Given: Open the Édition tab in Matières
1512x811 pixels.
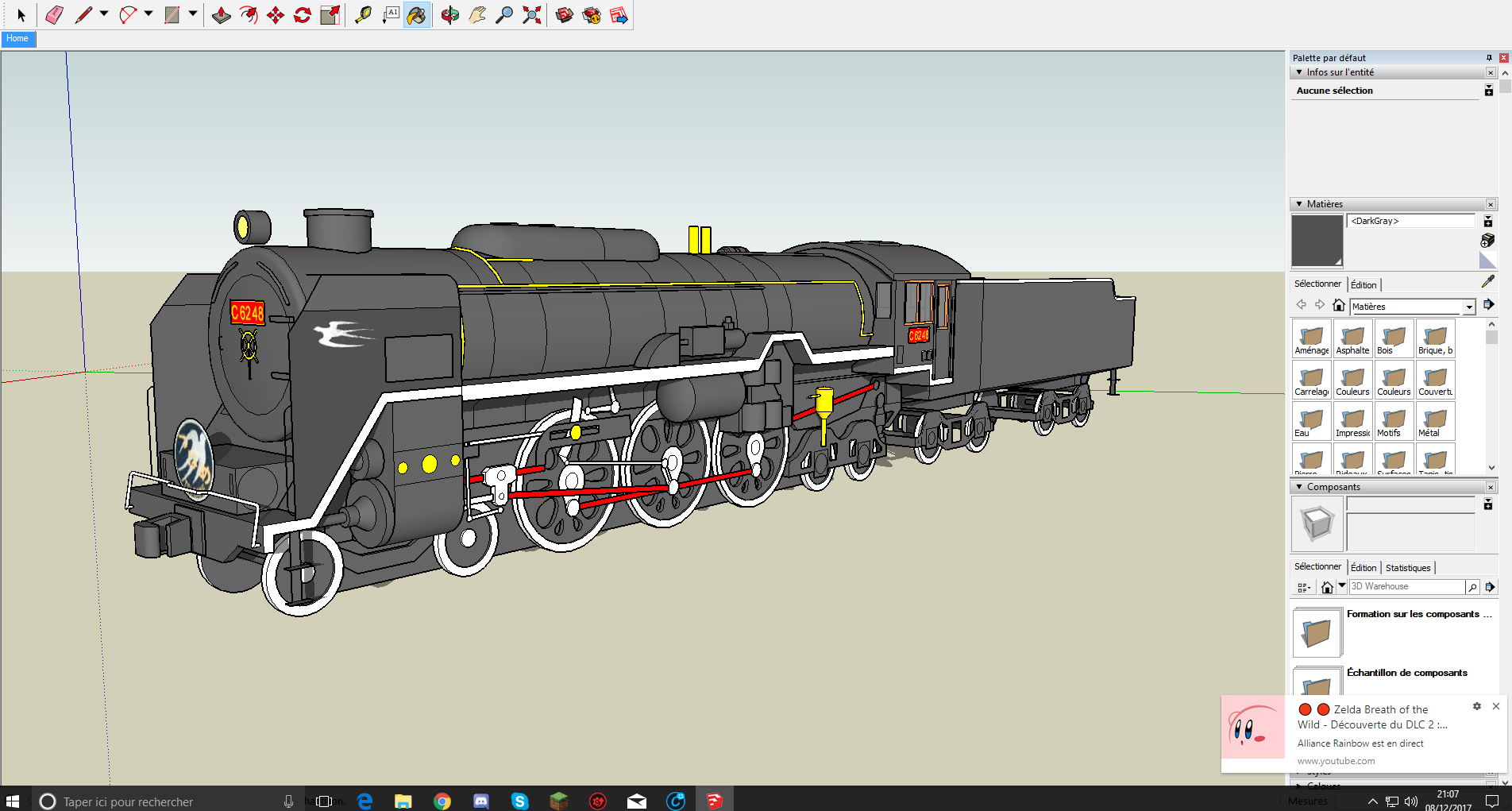Looking at the screenshot, I should 1363,285.
